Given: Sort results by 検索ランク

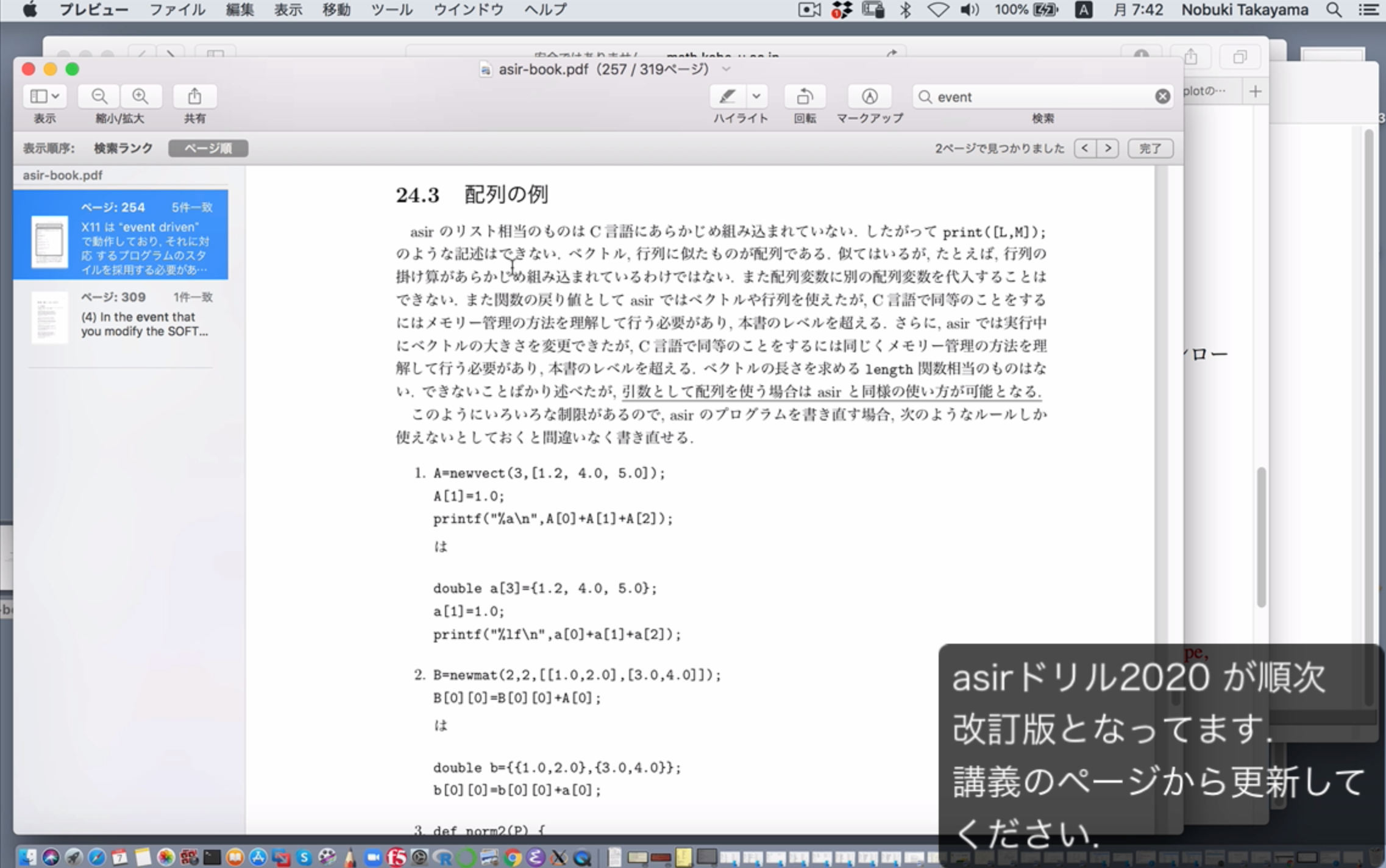Looking at the screenshot, I should [123, 148].
